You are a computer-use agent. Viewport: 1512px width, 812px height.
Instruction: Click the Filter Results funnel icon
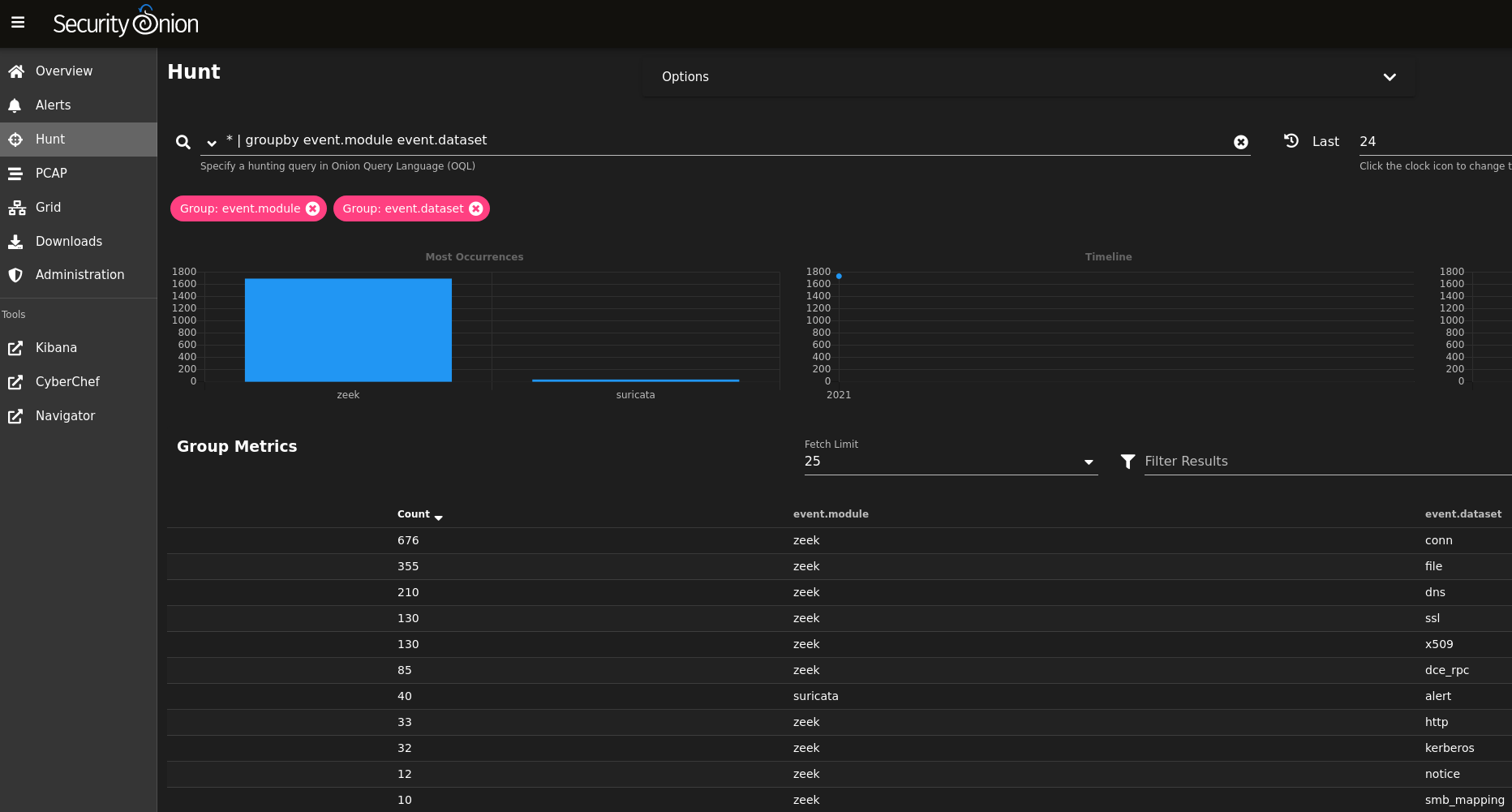(x=1128, y=462)
